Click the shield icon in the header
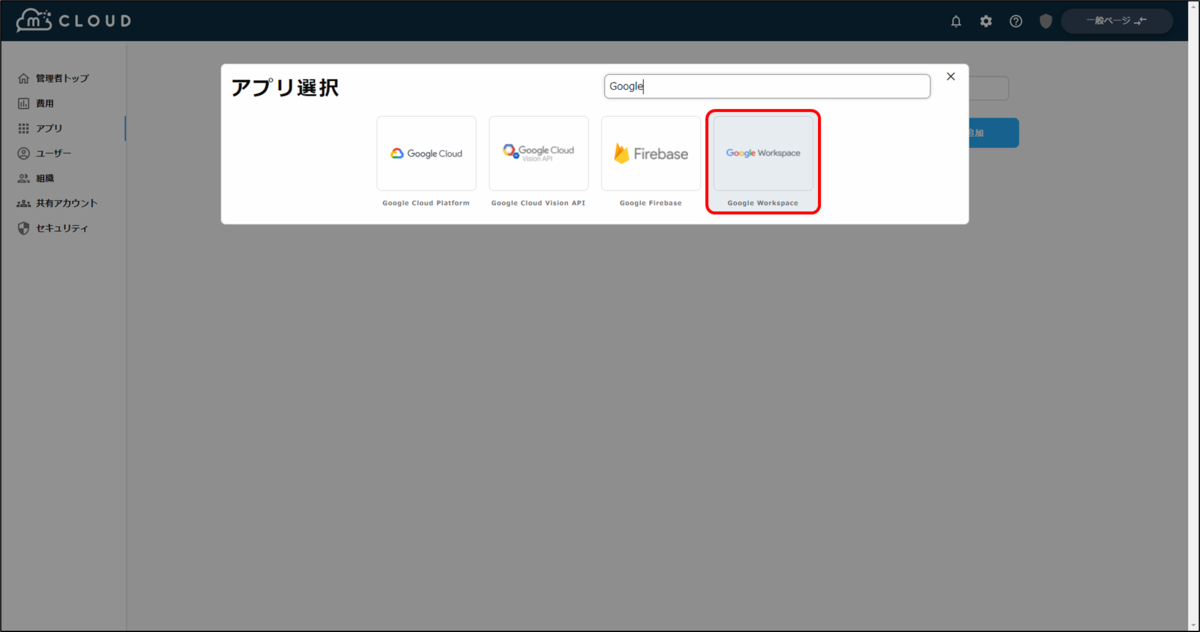The height and width of the screenshot is (632, 1200). (1046, 21)
